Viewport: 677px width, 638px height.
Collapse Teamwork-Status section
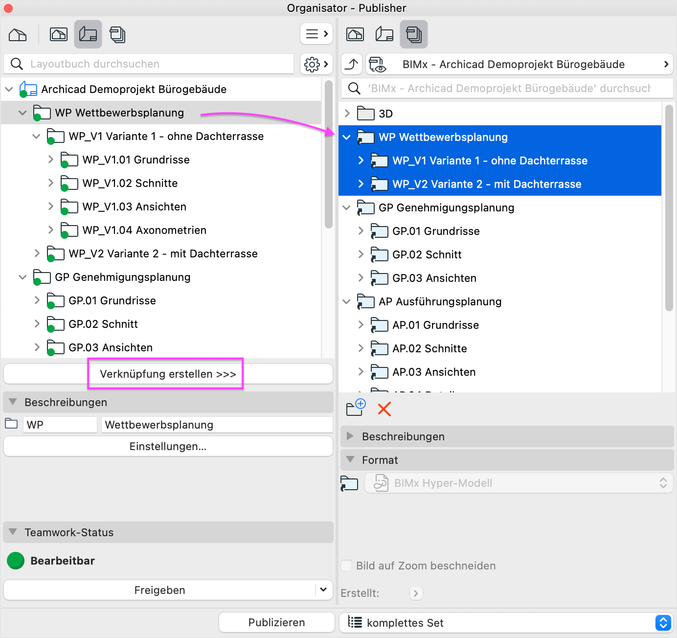pos(13,532)
